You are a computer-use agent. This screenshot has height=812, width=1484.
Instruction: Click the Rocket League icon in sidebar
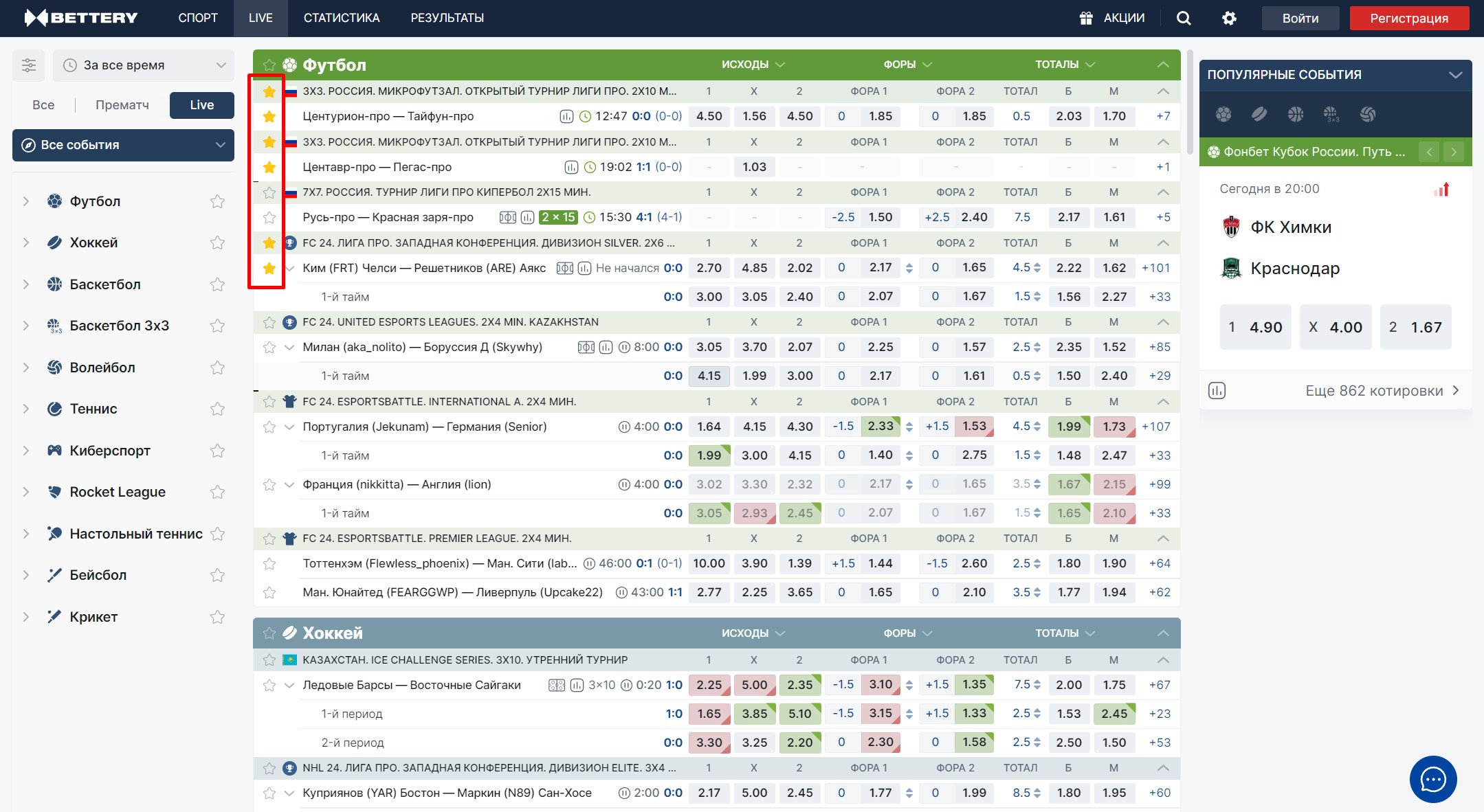tap(53, 491)
